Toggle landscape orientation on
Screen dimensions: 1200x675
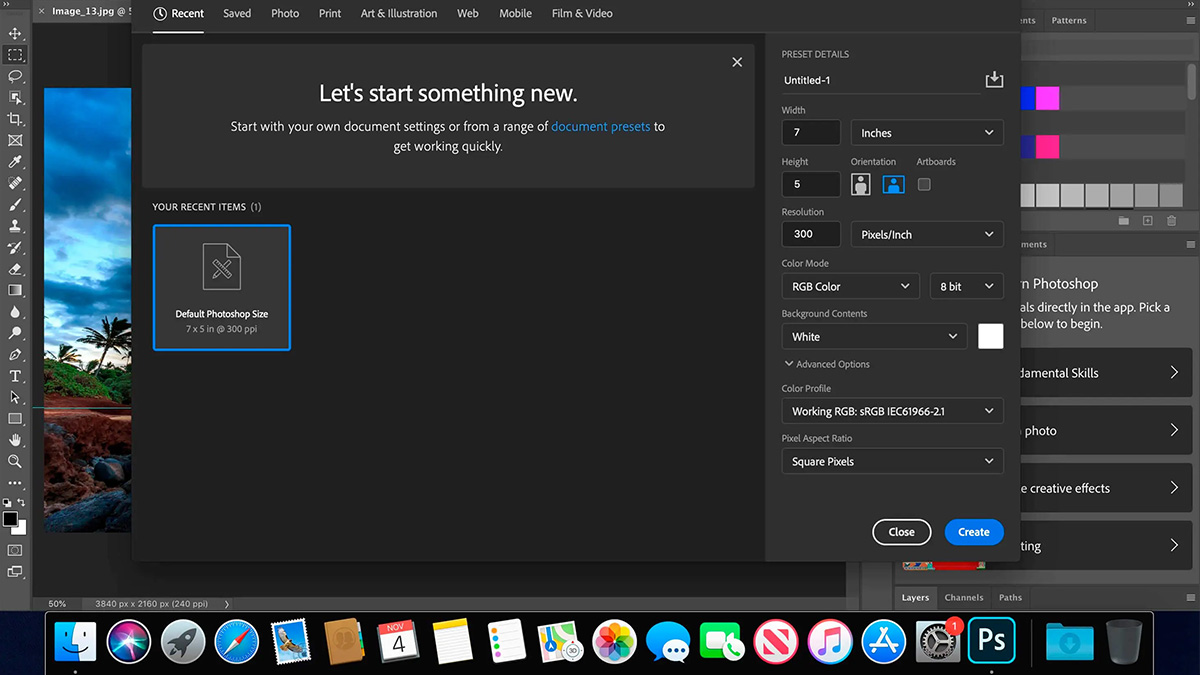pos(893,184)
